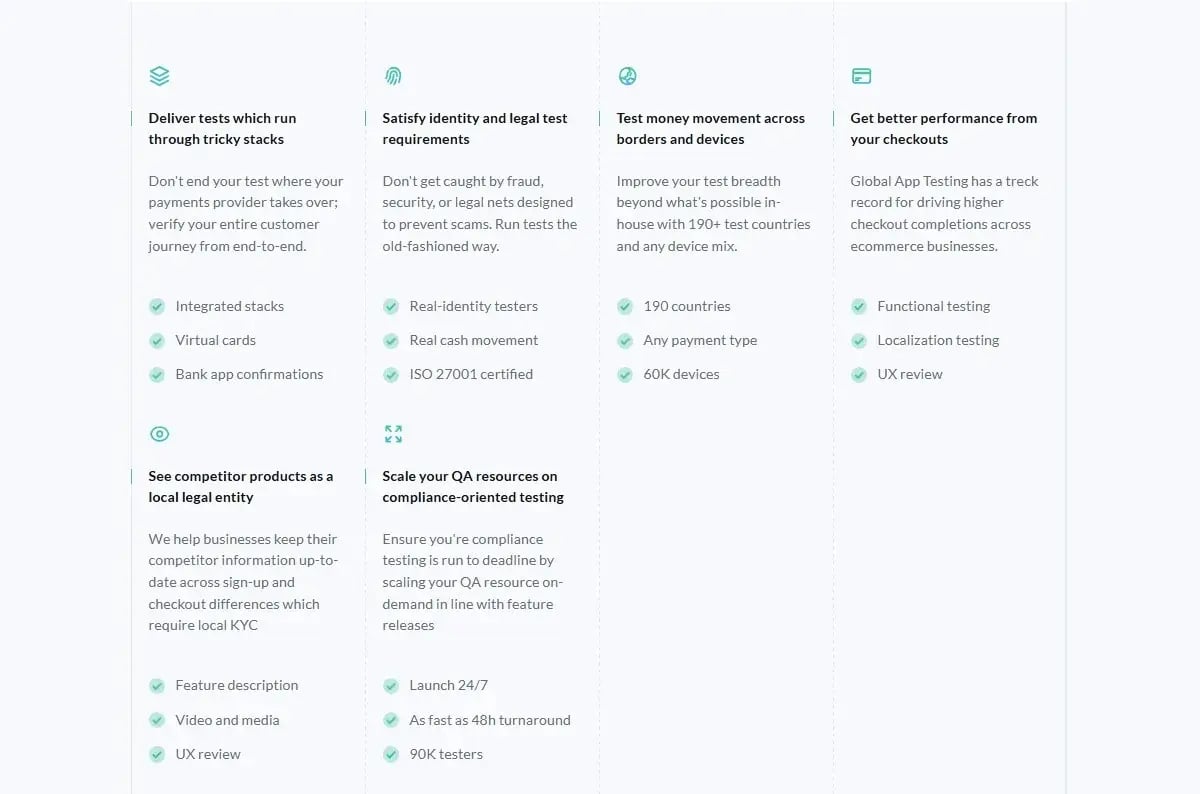
Task: Click the fingerprint identity icon
Action: point(393,76)
